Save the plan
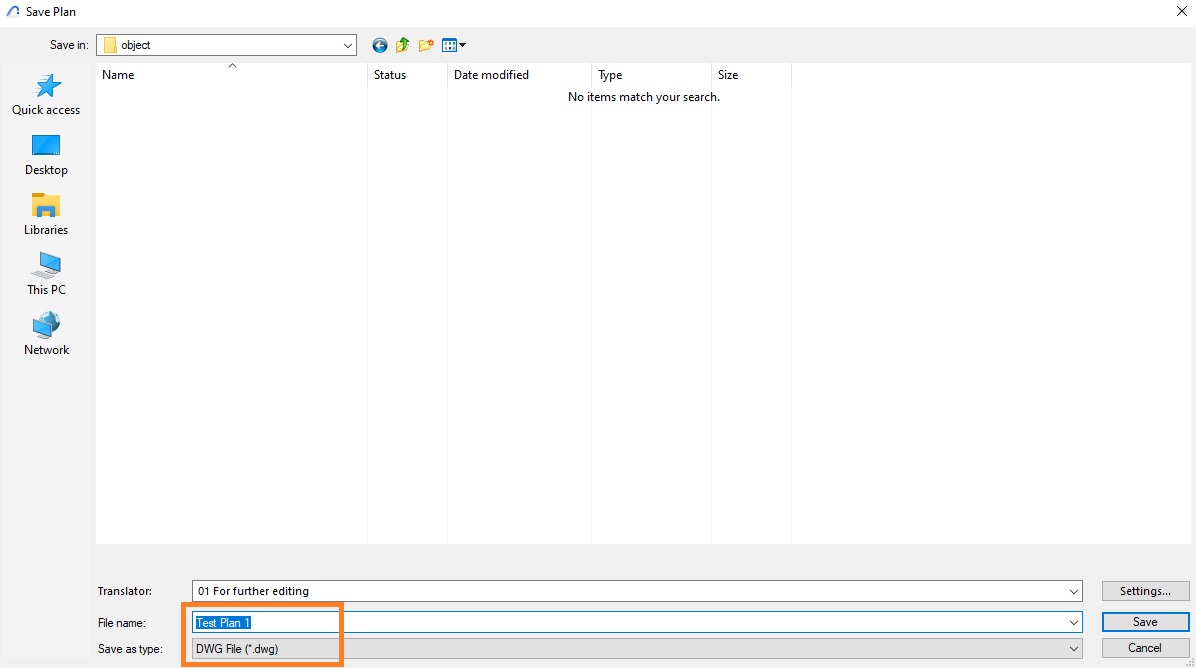This screenshot has height=668, width=1196. tap(1145, 622)
